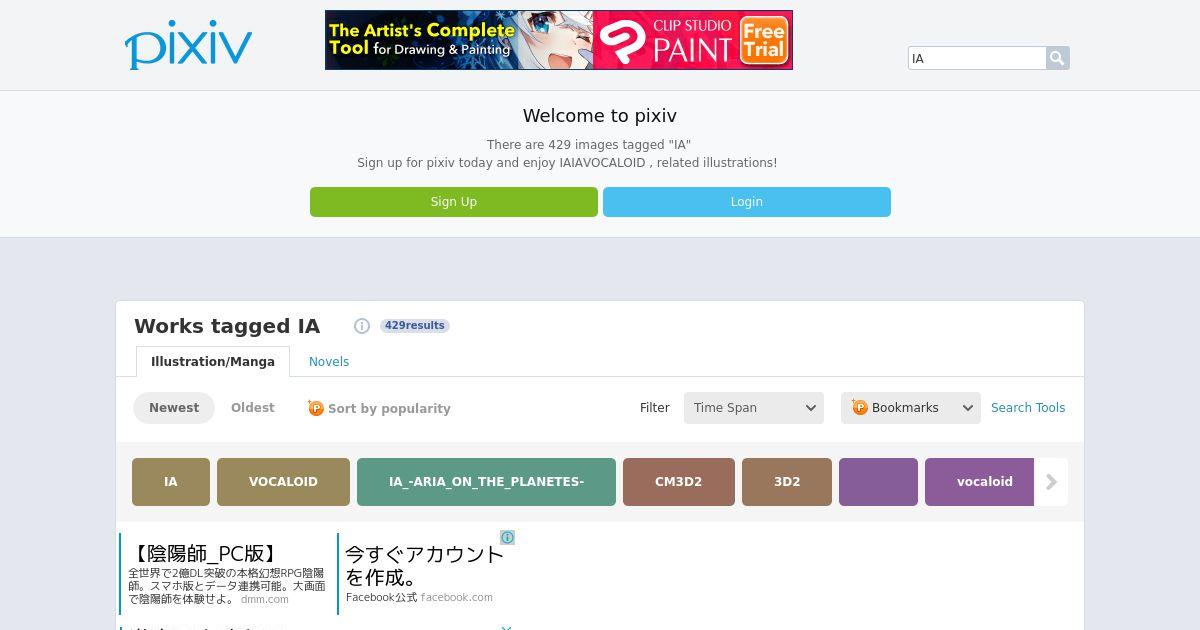Viewport: 1200px width, 630px height.
Task: Open the Bookmarks filter dropdown
Action: pyautogui.click(x=911, y=408)
